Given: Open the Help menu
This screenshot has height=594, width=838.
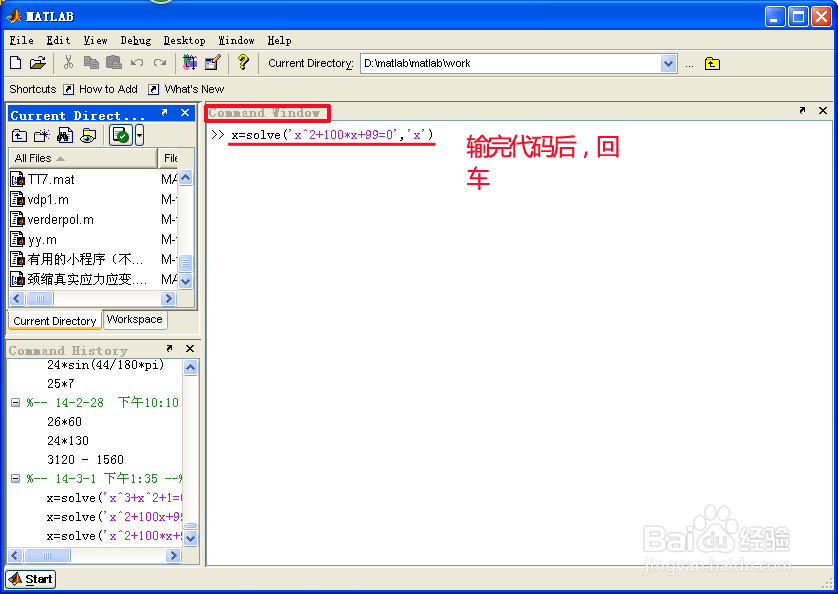Looking at the screenshot, I should 280,41.
